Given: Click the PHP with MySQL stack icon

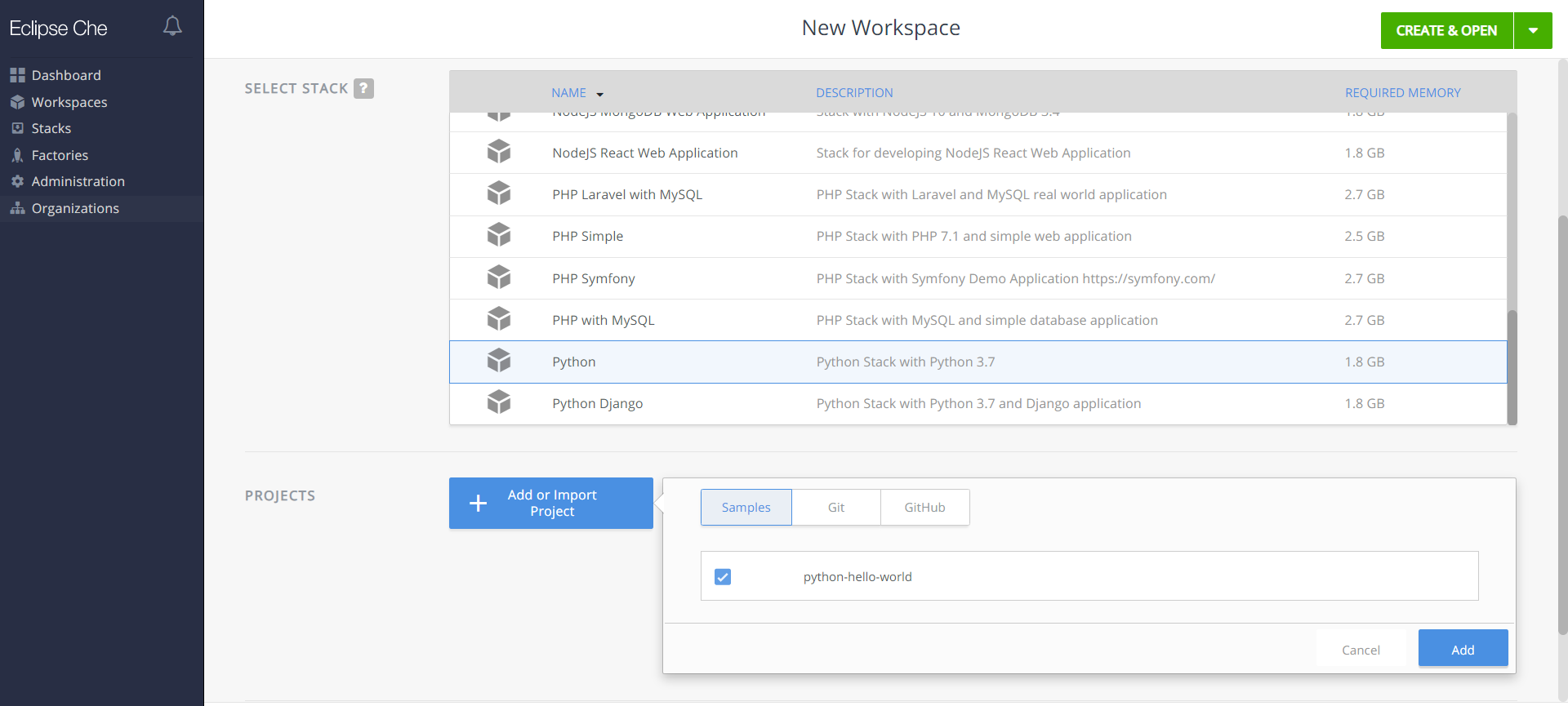Looking at the screenshot, I should pos(499,319).
